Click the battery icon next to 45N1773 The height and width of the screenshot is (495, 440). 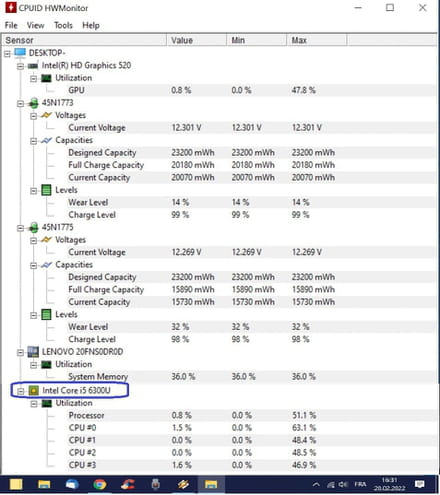[x=34, y=103]
